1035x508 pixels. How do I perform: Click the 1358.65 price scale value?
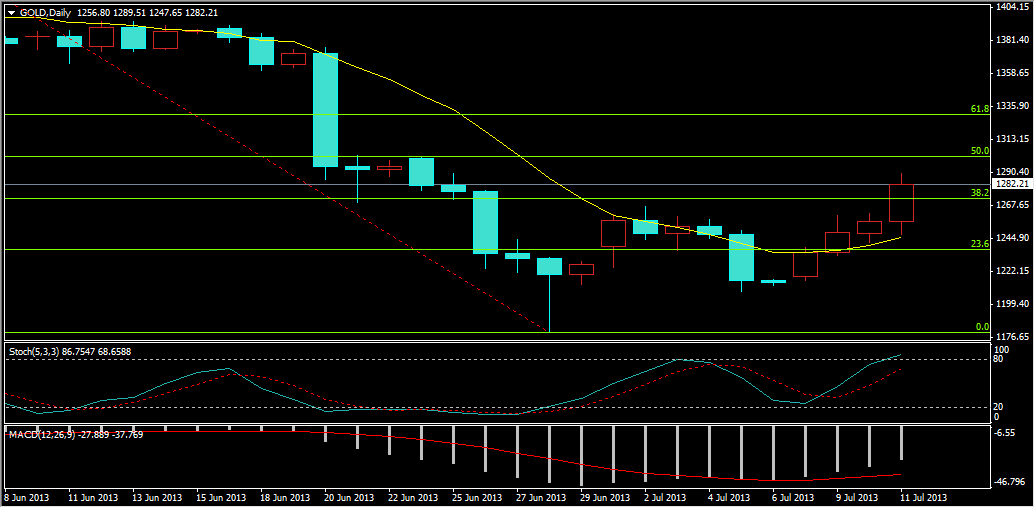(1011, 73)
